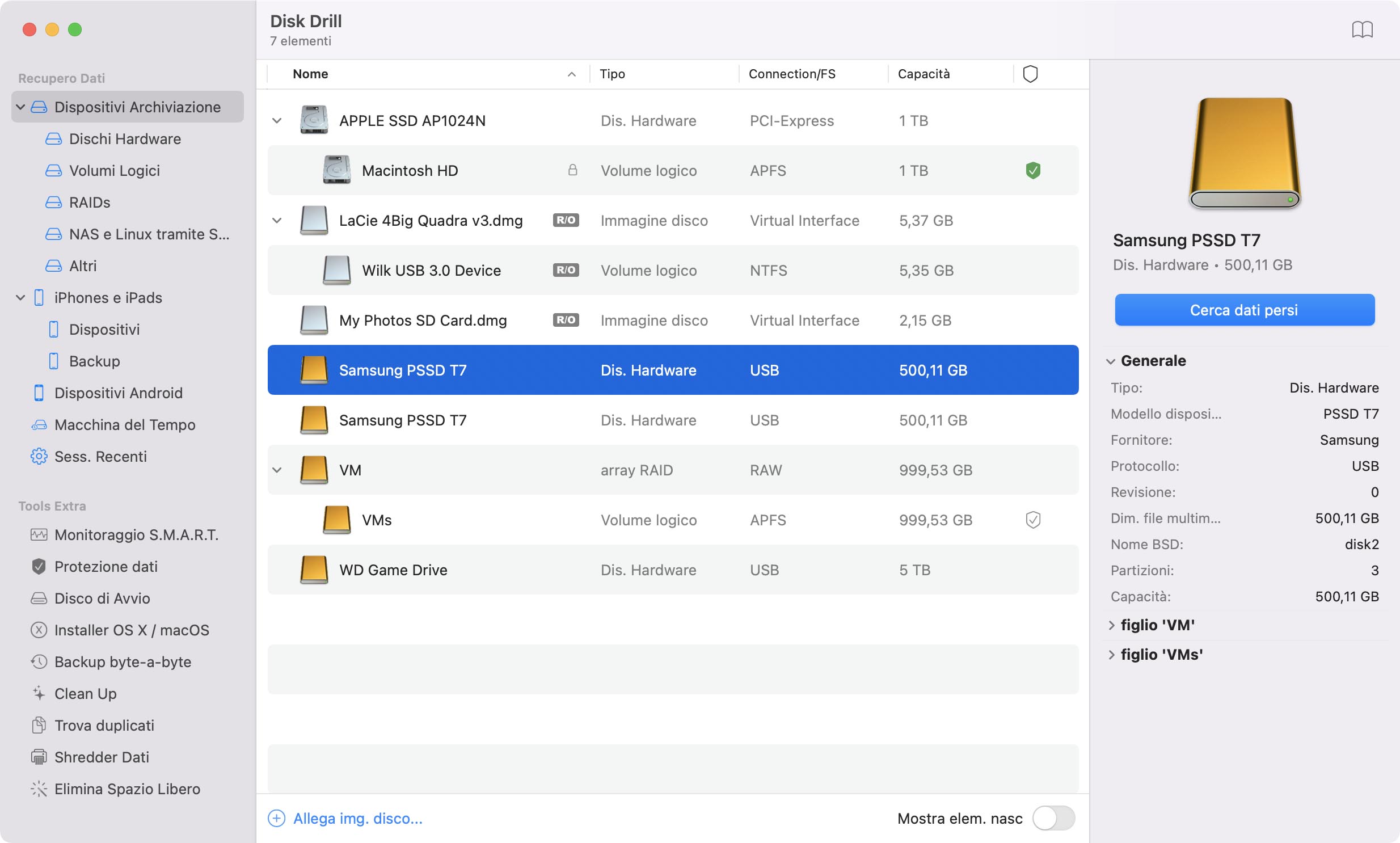
Task: Expand figlio 'VM' section
Action: [1111, 625]
